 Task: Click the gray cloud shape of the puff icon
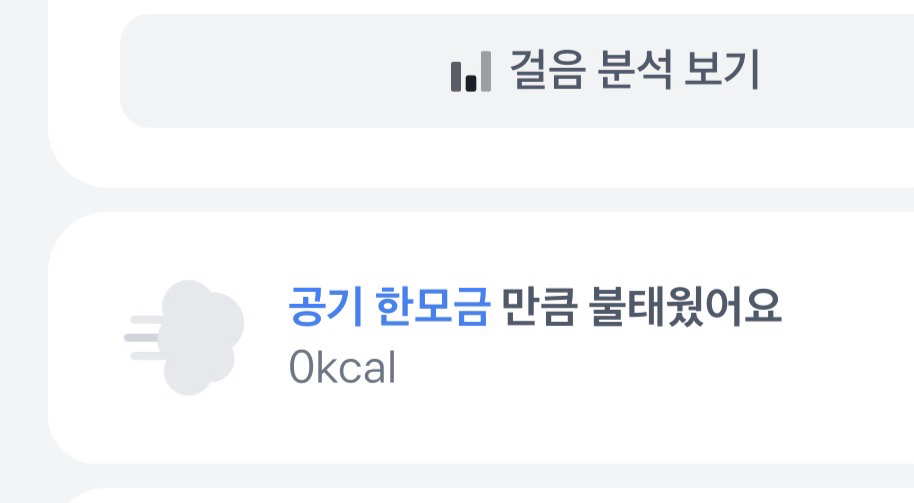click(x=200, y=337)
